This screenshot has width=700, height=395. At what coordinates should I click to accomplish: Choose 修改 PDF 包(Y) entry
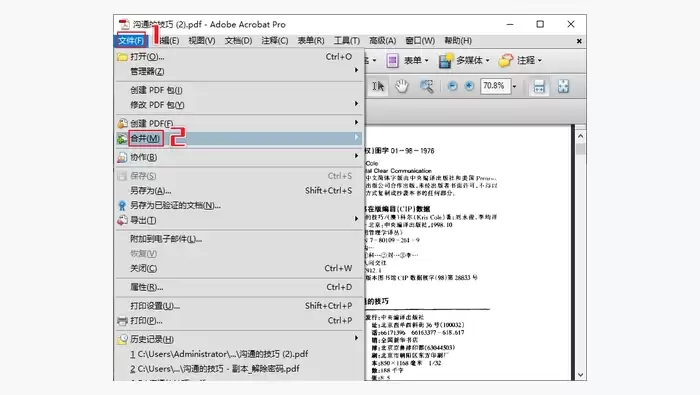[240, 105]
